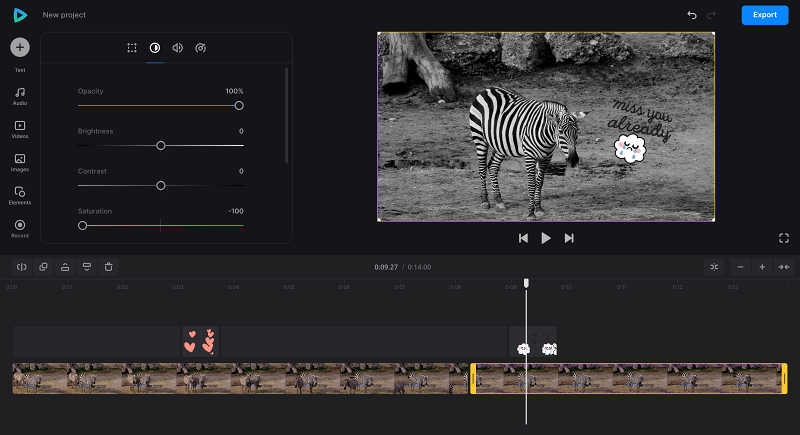Open the Elements sidebar section
Viewport: 800px width, 435px height.
pyautogui.click(x=20, y=196)
